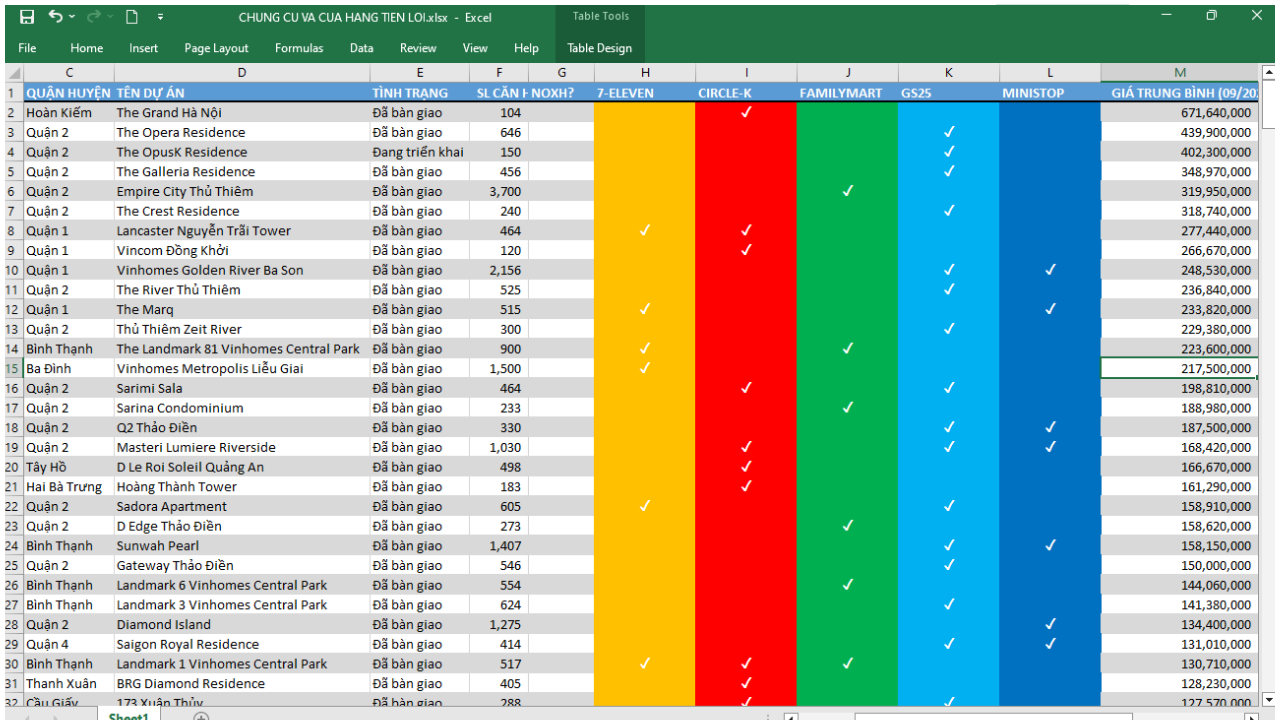Select cell Vinhomes Golden River Ba Son
This screenshot has width=1280, height=720.
click(242, 270)
